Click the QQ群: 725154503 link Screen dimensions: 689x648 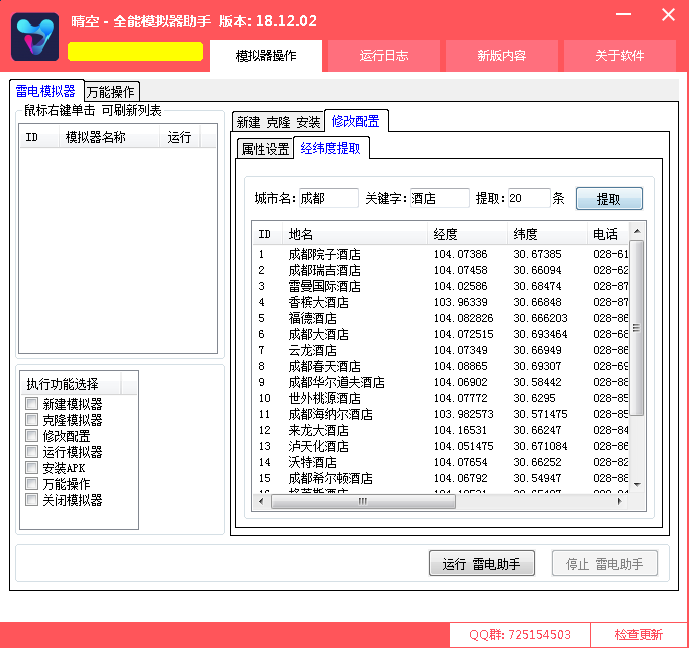click(x=520, y=634)
